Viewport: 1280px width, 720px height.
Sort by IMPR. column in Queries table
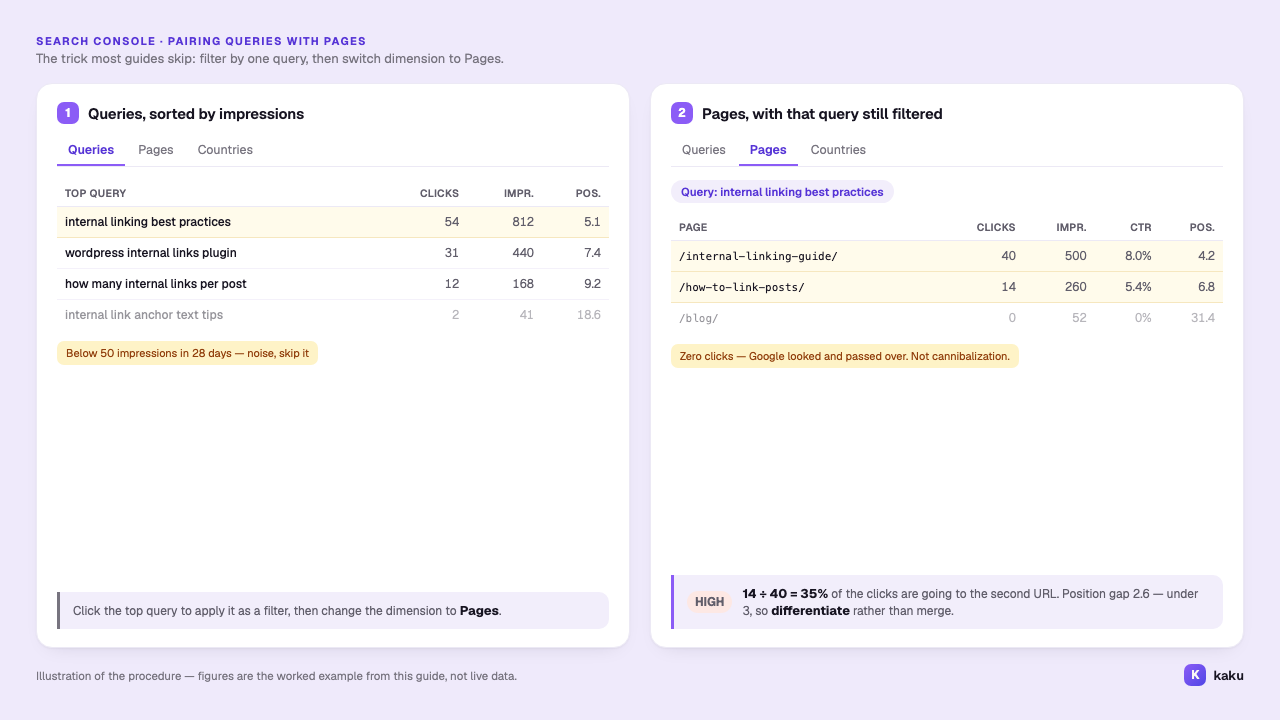click(518, 193)
